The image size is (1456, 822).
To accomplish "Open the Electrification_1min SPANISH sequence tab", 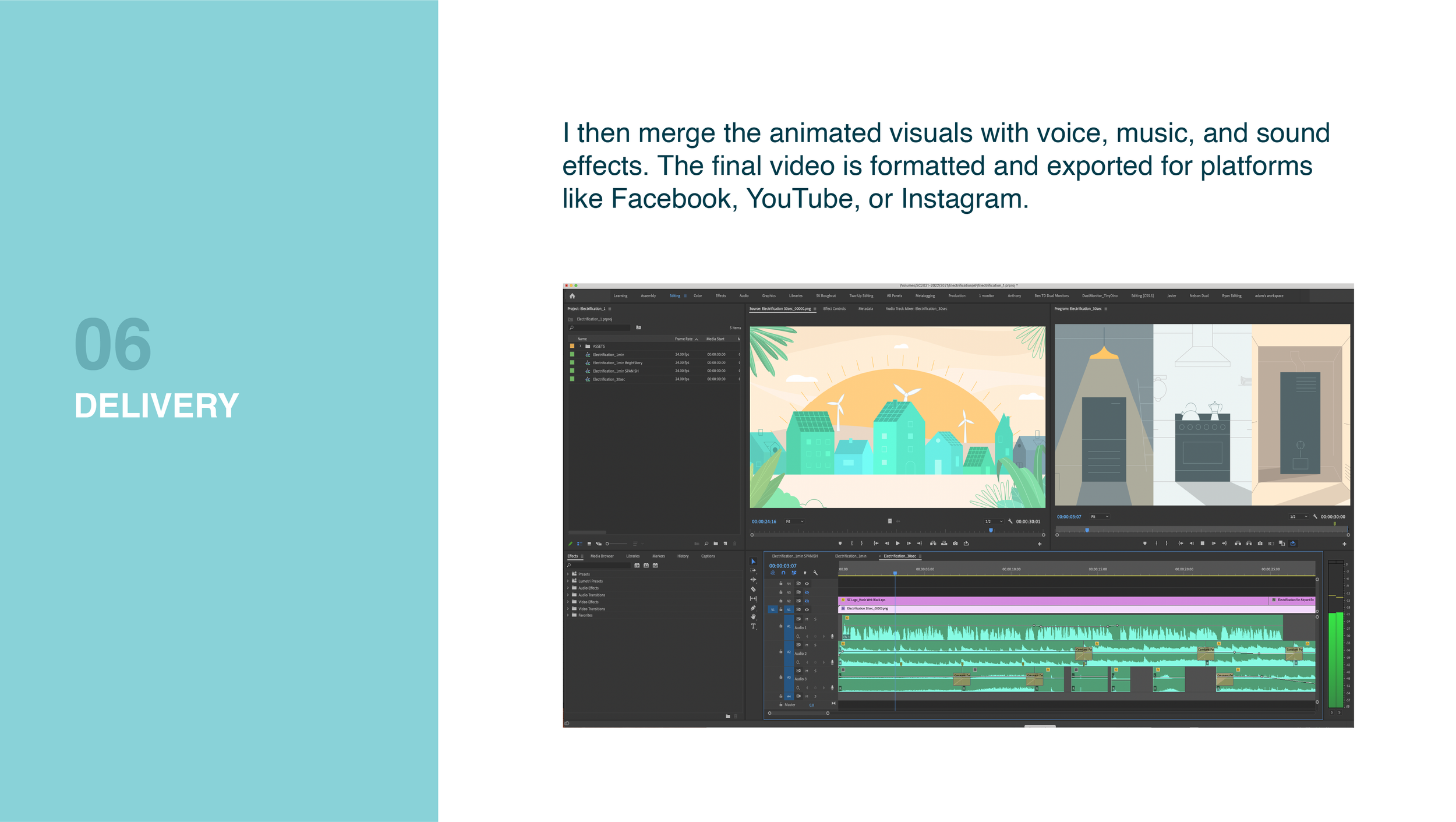I will pyautogui.click(x=794, y=556).
